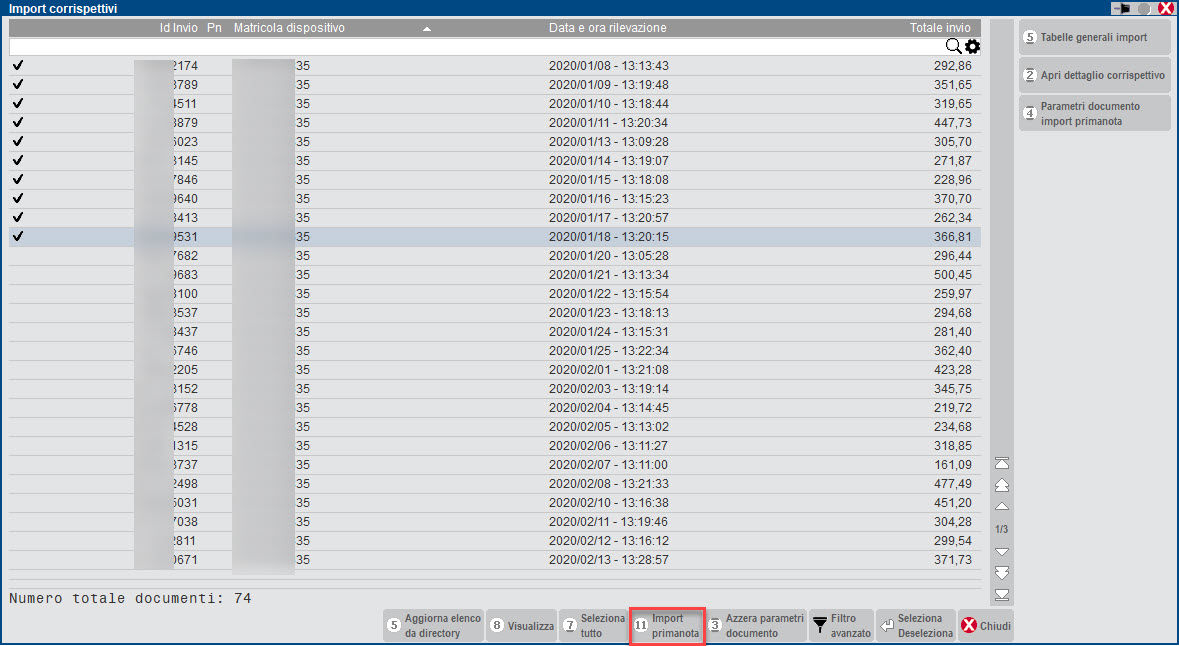This screenshot has width=1179, height=646.
Task: Click the pin icon in the title bar
Action: [1122, 8]
